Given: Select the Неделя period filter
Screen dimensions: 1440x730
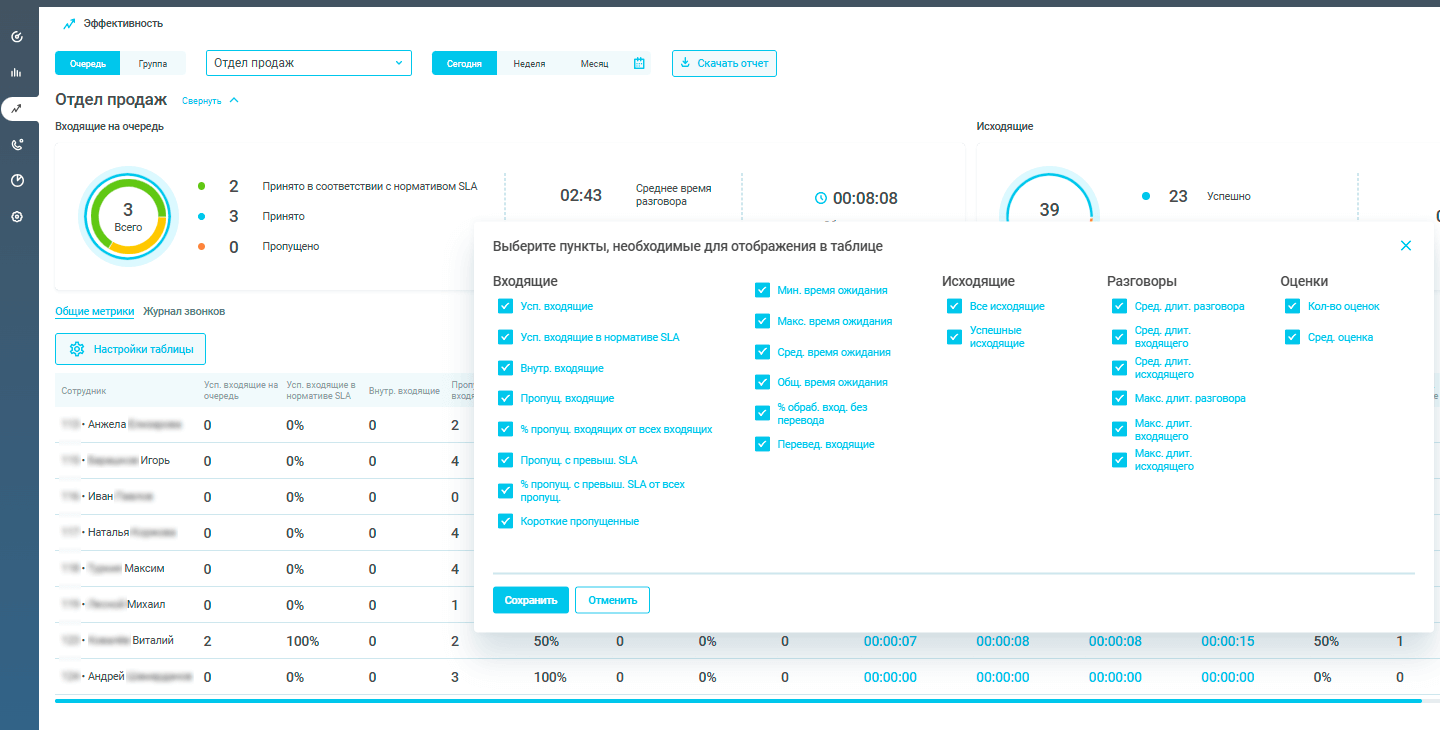Looking at the screenshot, I should (x=529, y=63).
